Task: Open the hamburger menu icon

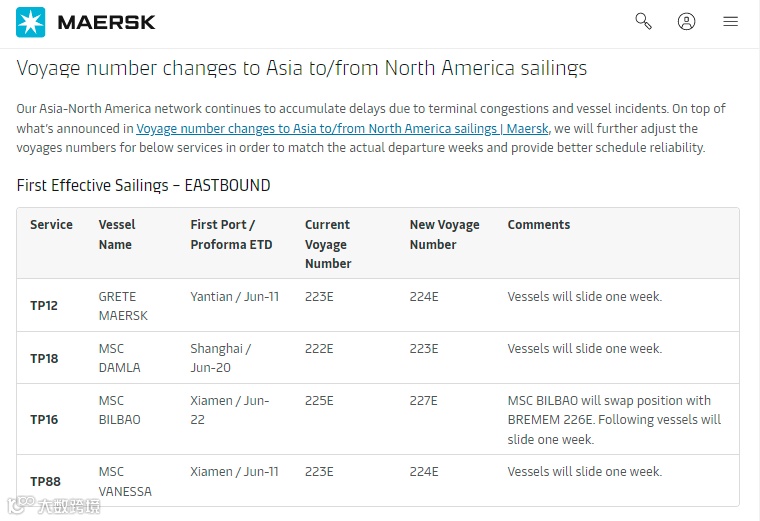Action: pos(731,21)
